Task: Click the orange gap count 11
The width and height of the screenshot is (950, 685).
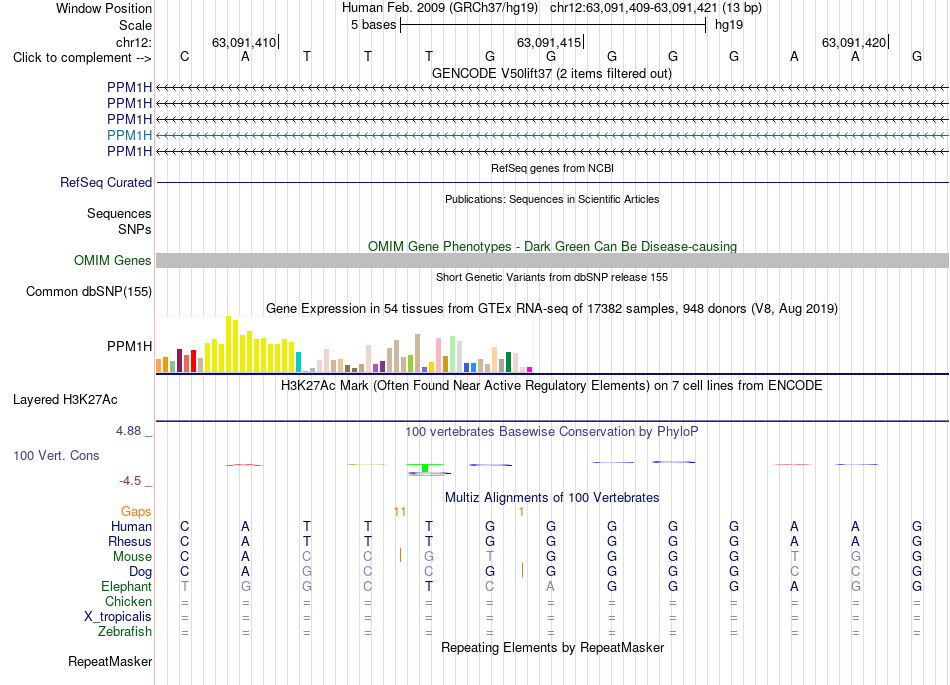Action: click(399, 512)
